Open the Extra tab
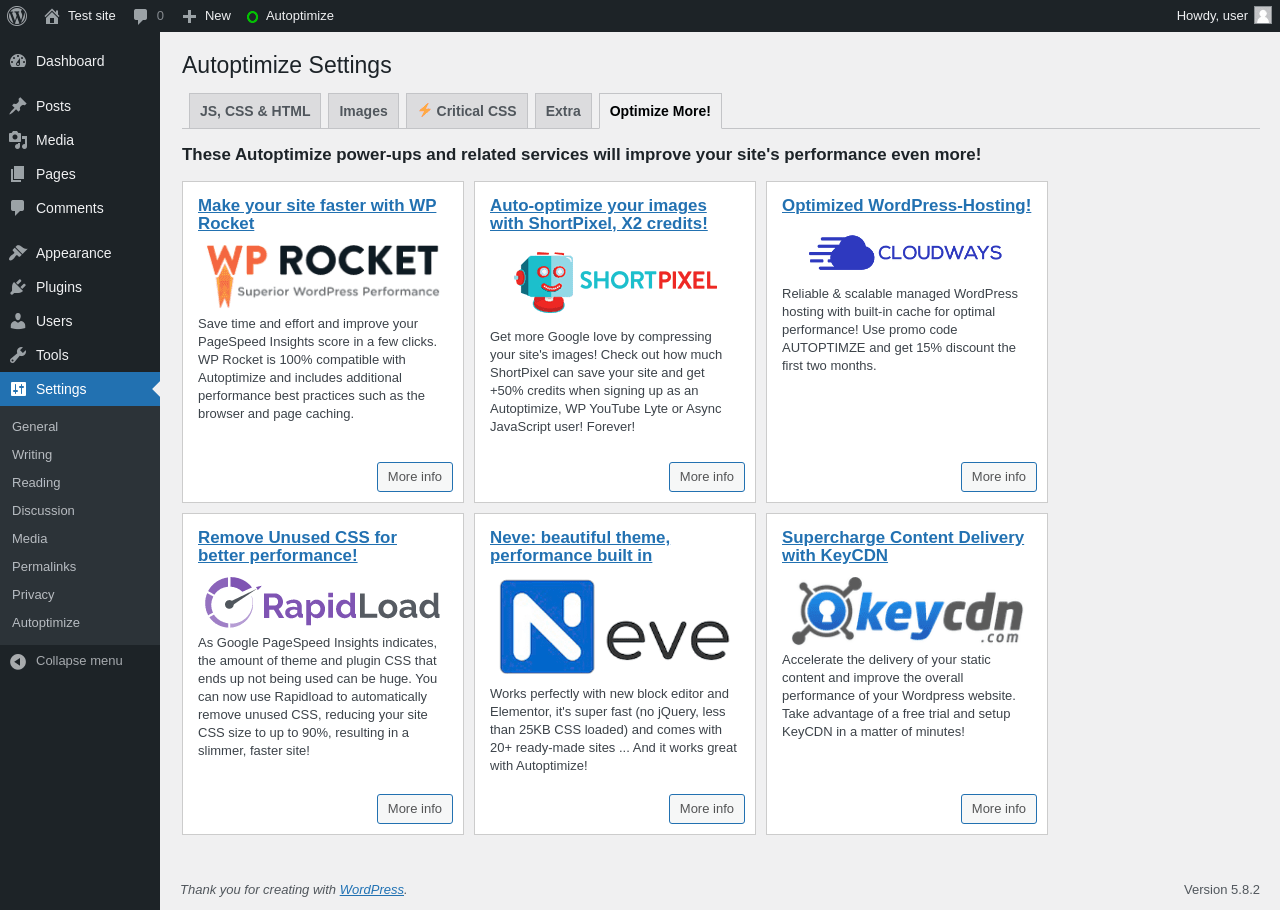 coord(563,111)
